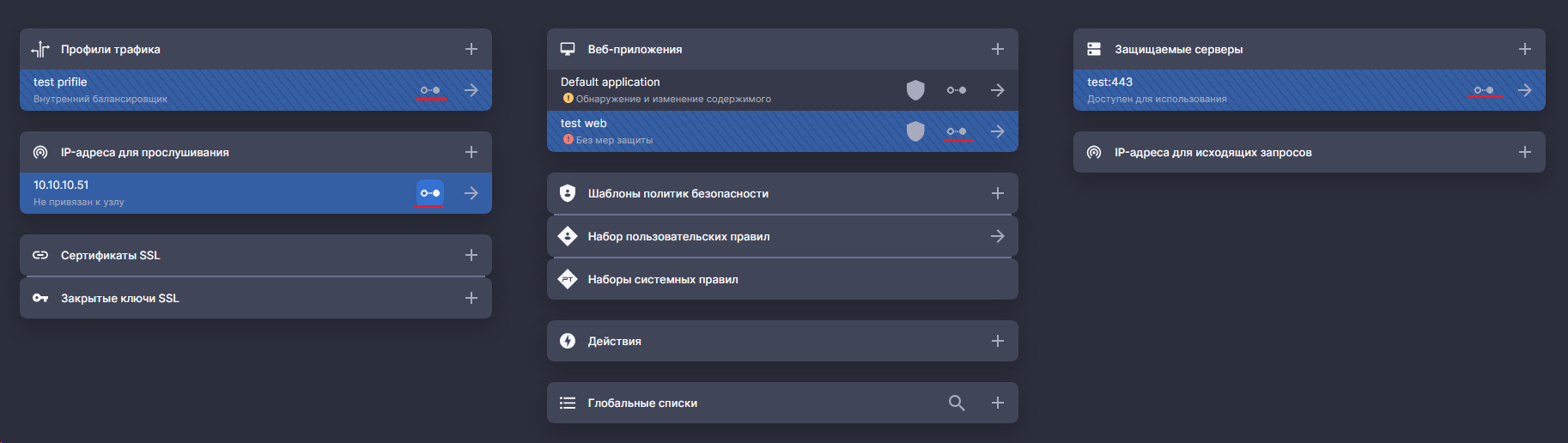Open 10.10.10.51 address details arrow
The height and width of the screenshot is (443, 1568).
471,193
